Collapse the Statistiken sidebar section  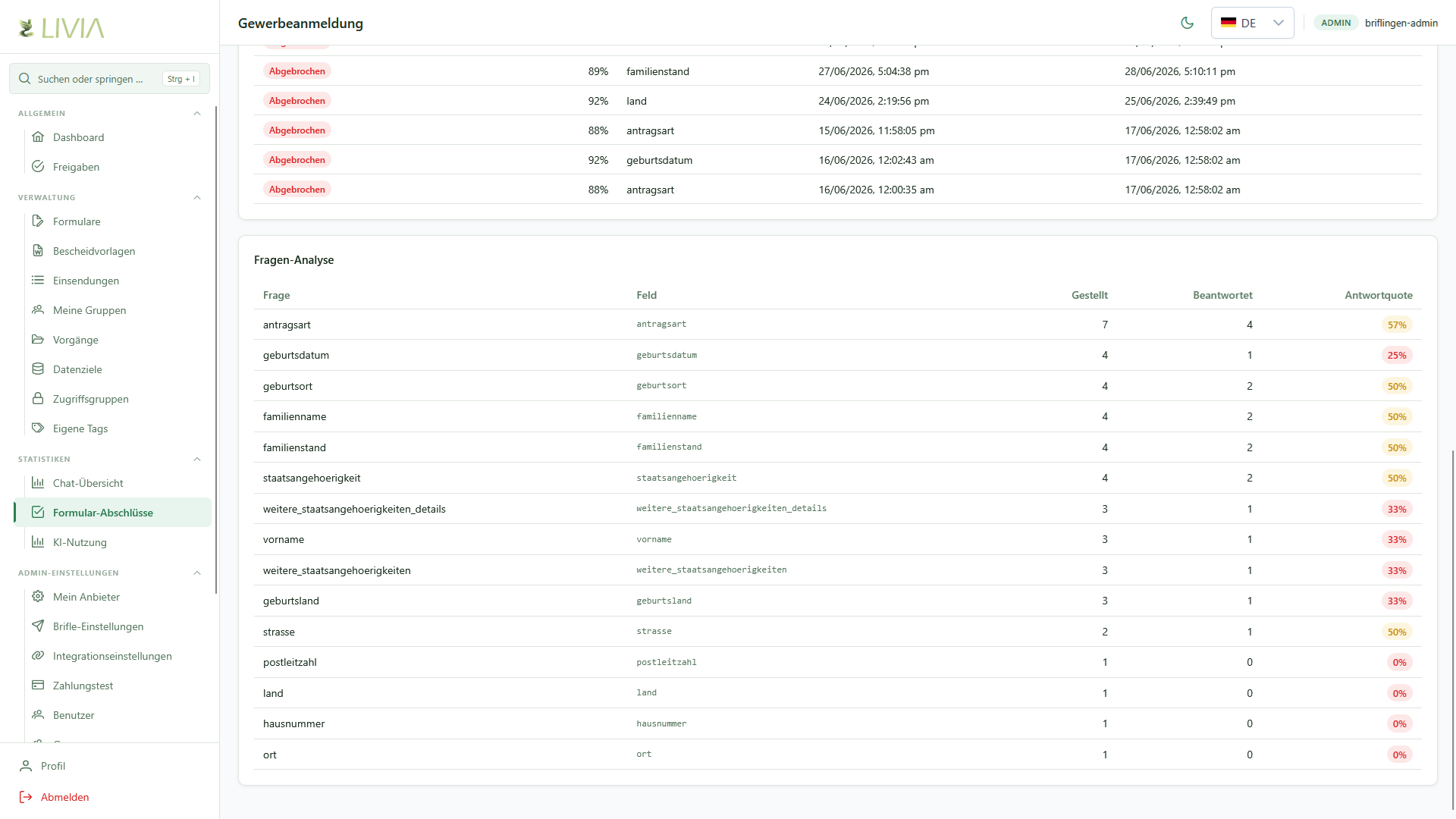click(x=197, y=460)
